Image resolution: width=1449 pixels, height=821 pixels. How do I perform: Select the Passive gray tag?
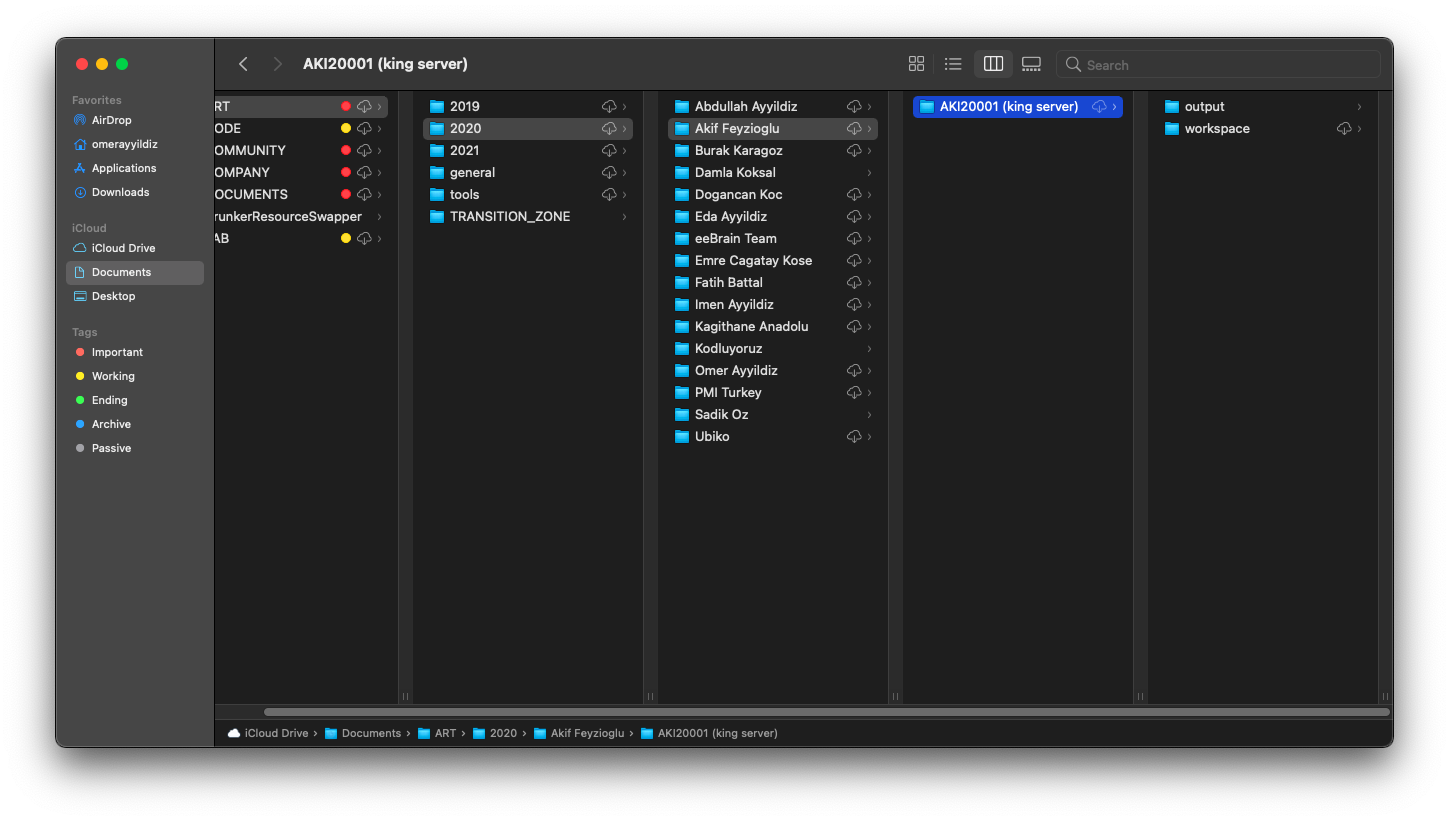pyautogui.click(x=135, y=448)
